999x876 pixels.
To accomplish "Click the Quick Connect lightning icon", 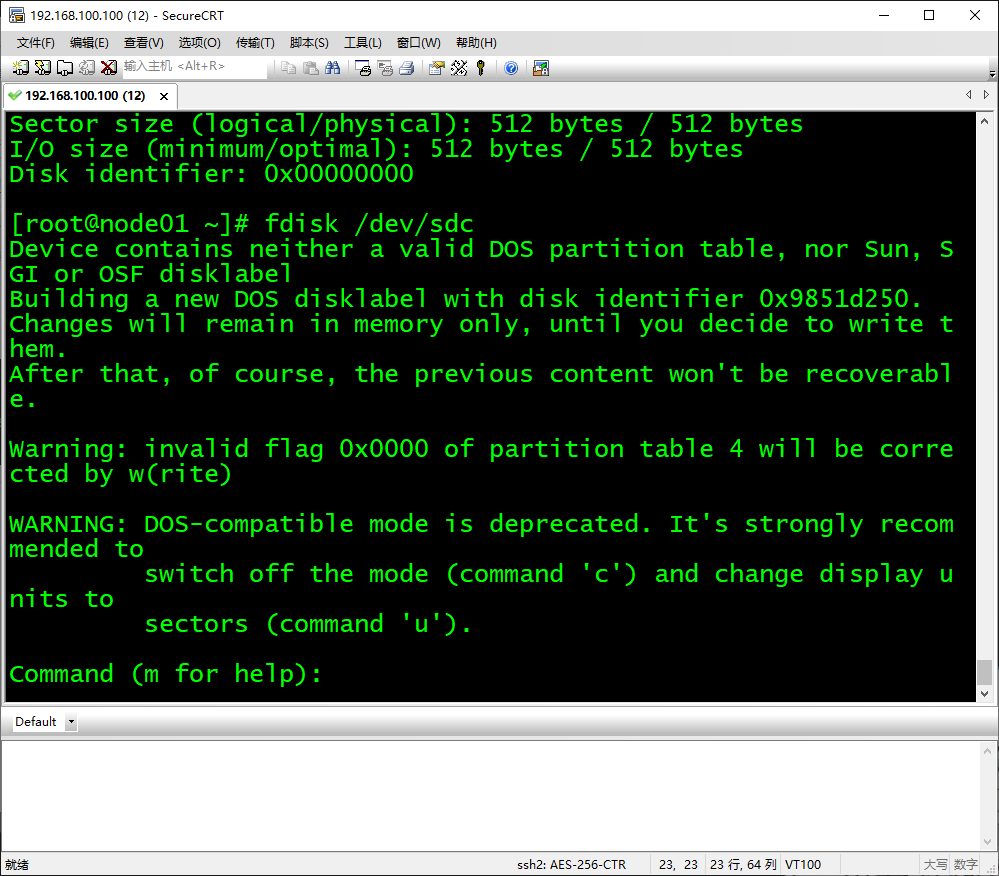I will (x=43, y=68).
